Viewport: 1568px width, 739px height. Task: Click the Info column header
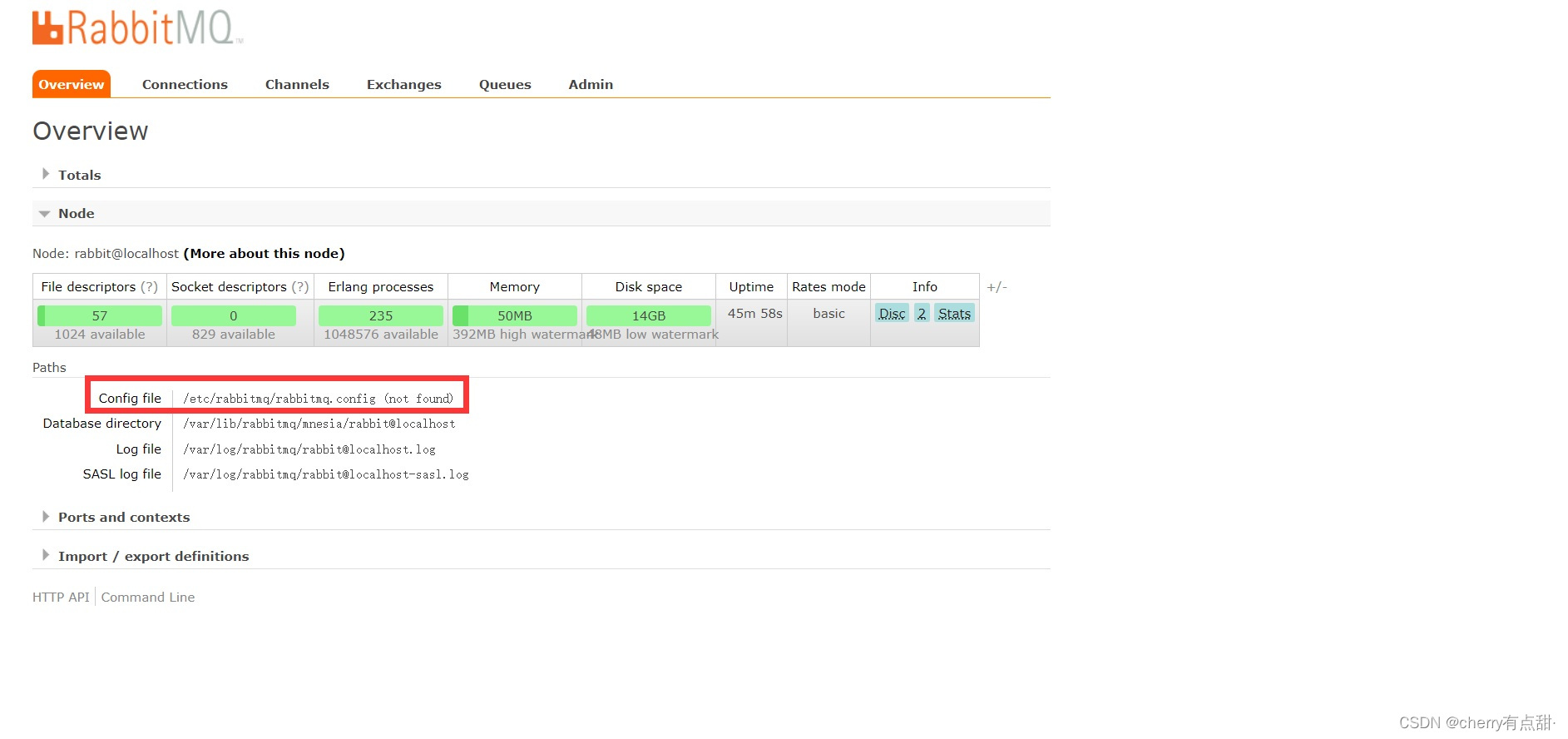[x=925, y=286]
